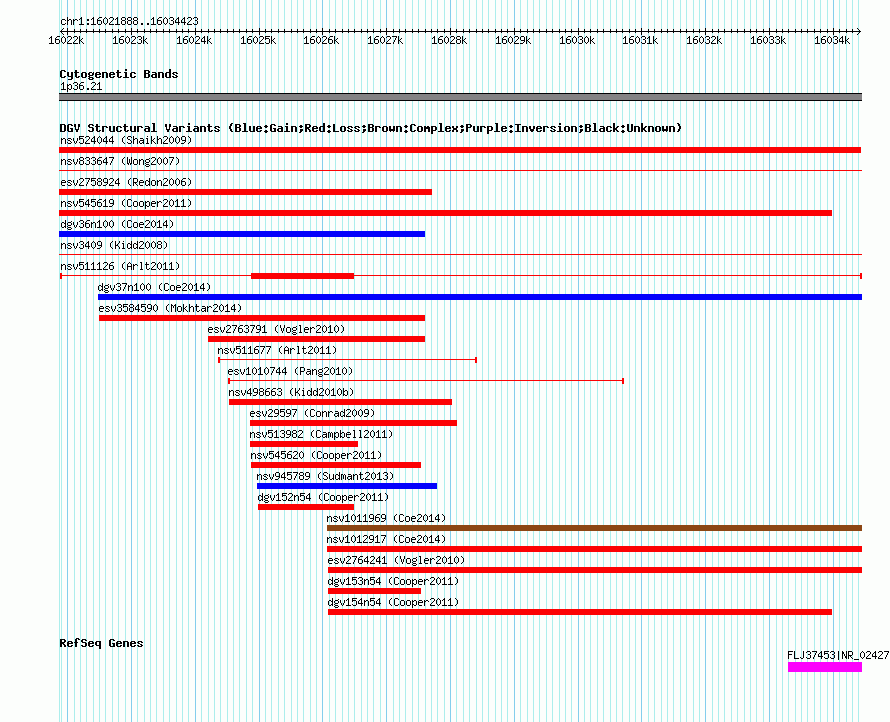Click the dgv153n54 (Cooper2011) label

pos(393,581)
